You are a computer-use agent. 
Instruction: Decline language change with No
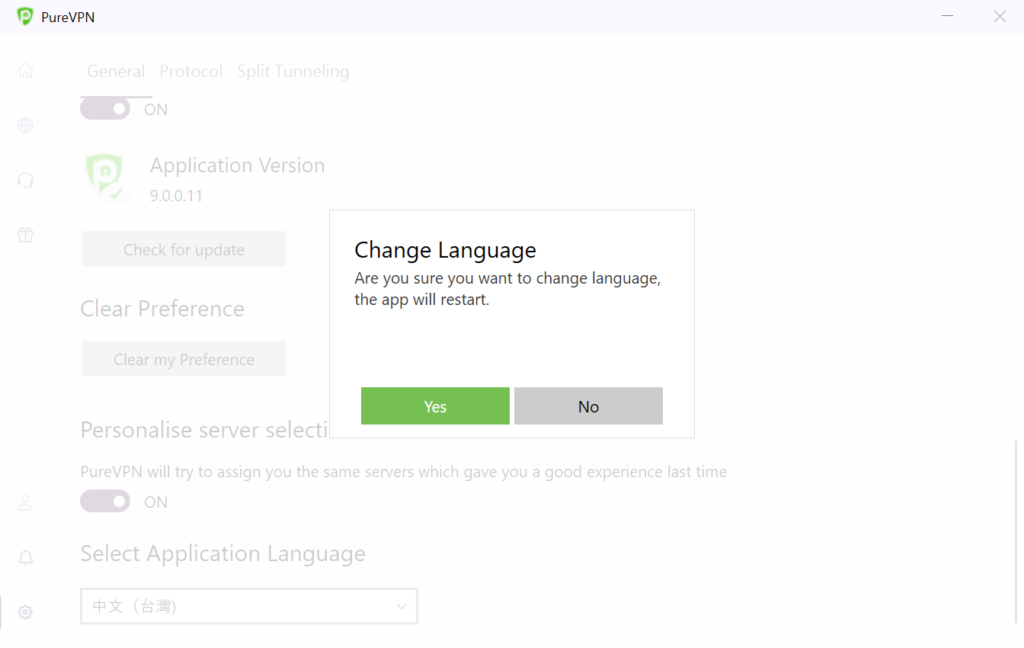[x=588, y=406]
